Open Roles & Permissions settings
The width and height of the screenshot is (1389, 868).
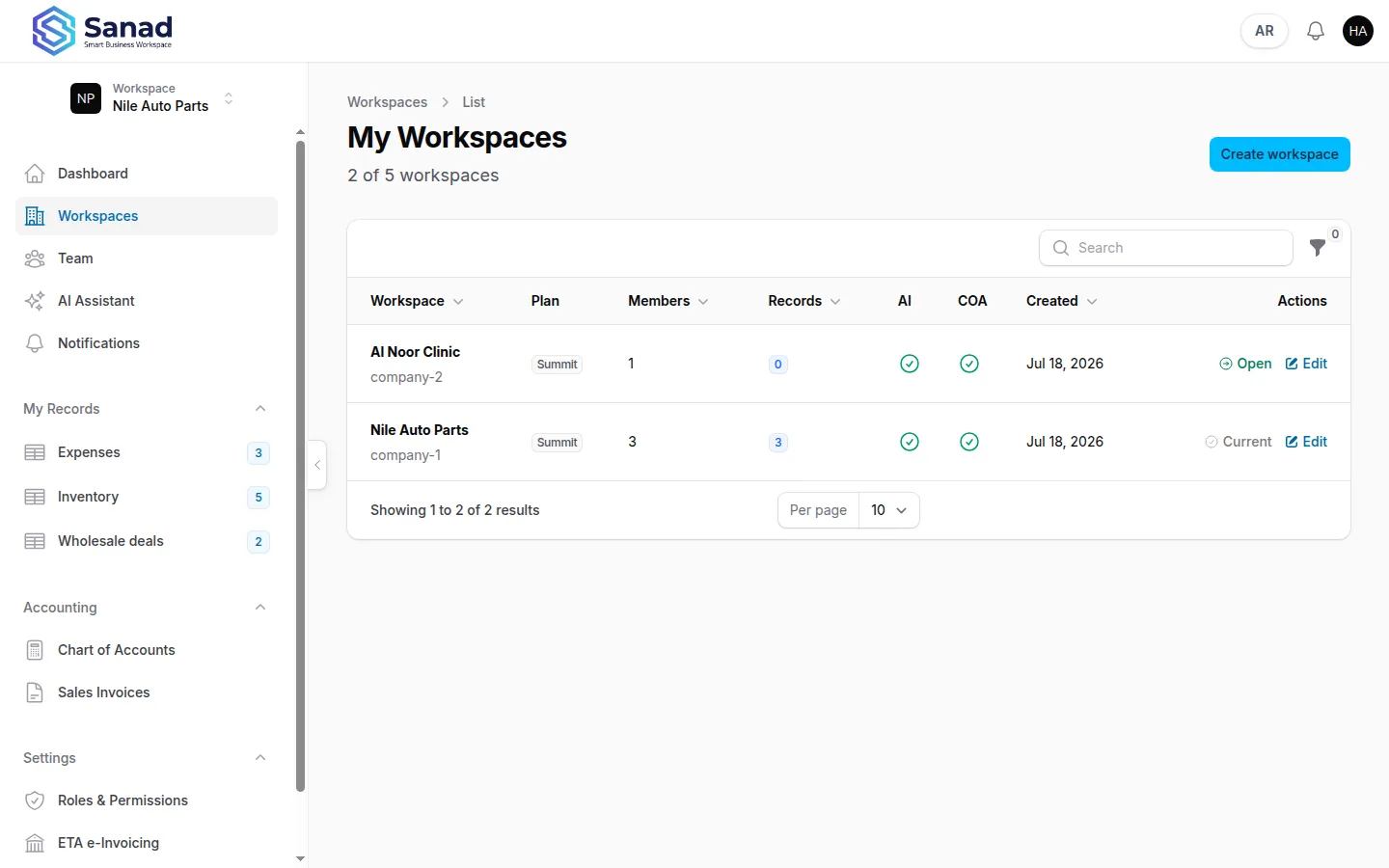pos(147,800)
